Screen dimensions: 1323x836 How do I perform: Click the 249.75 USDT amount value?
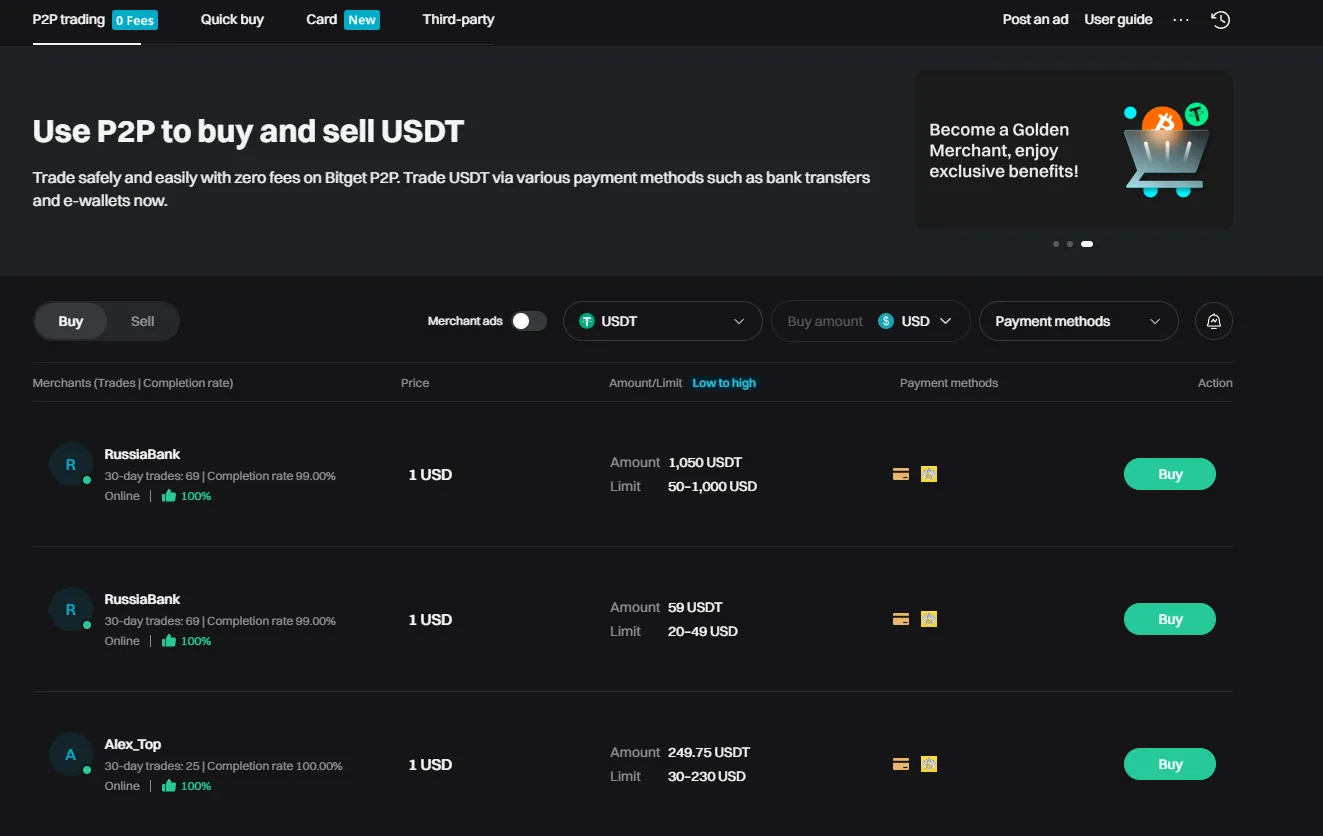(x=709, y=752)
